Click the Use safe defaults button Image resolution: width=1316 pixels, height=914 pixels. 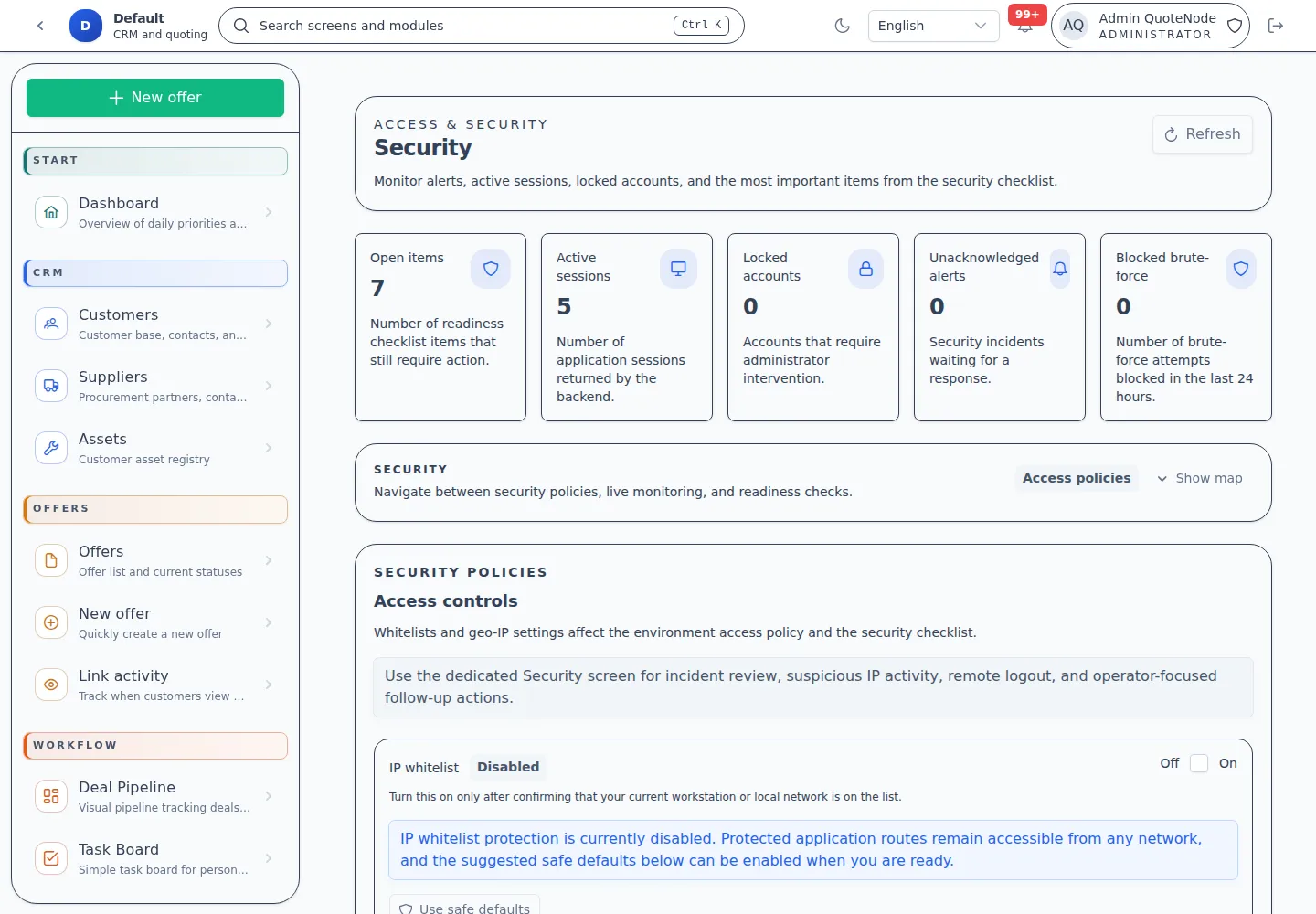(464, 905)
